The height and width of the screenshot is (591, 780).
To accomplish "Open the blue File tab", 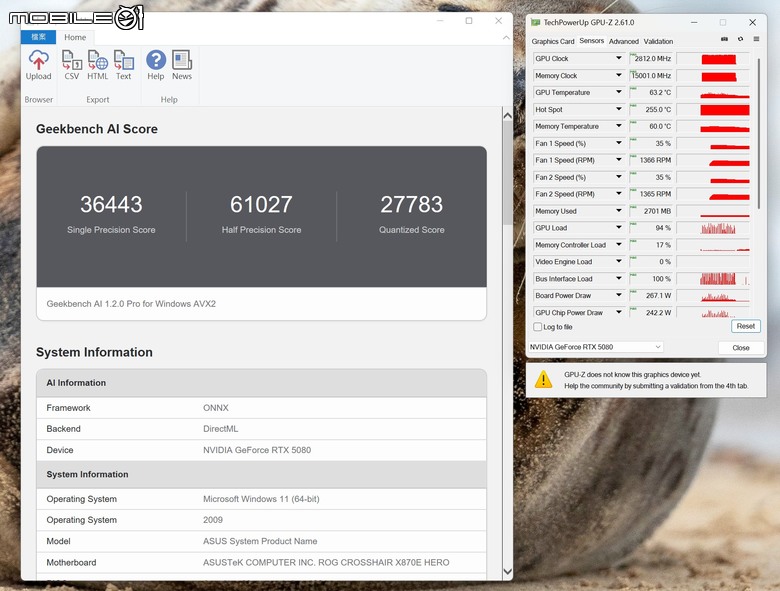I will click(x=38, y=37).
